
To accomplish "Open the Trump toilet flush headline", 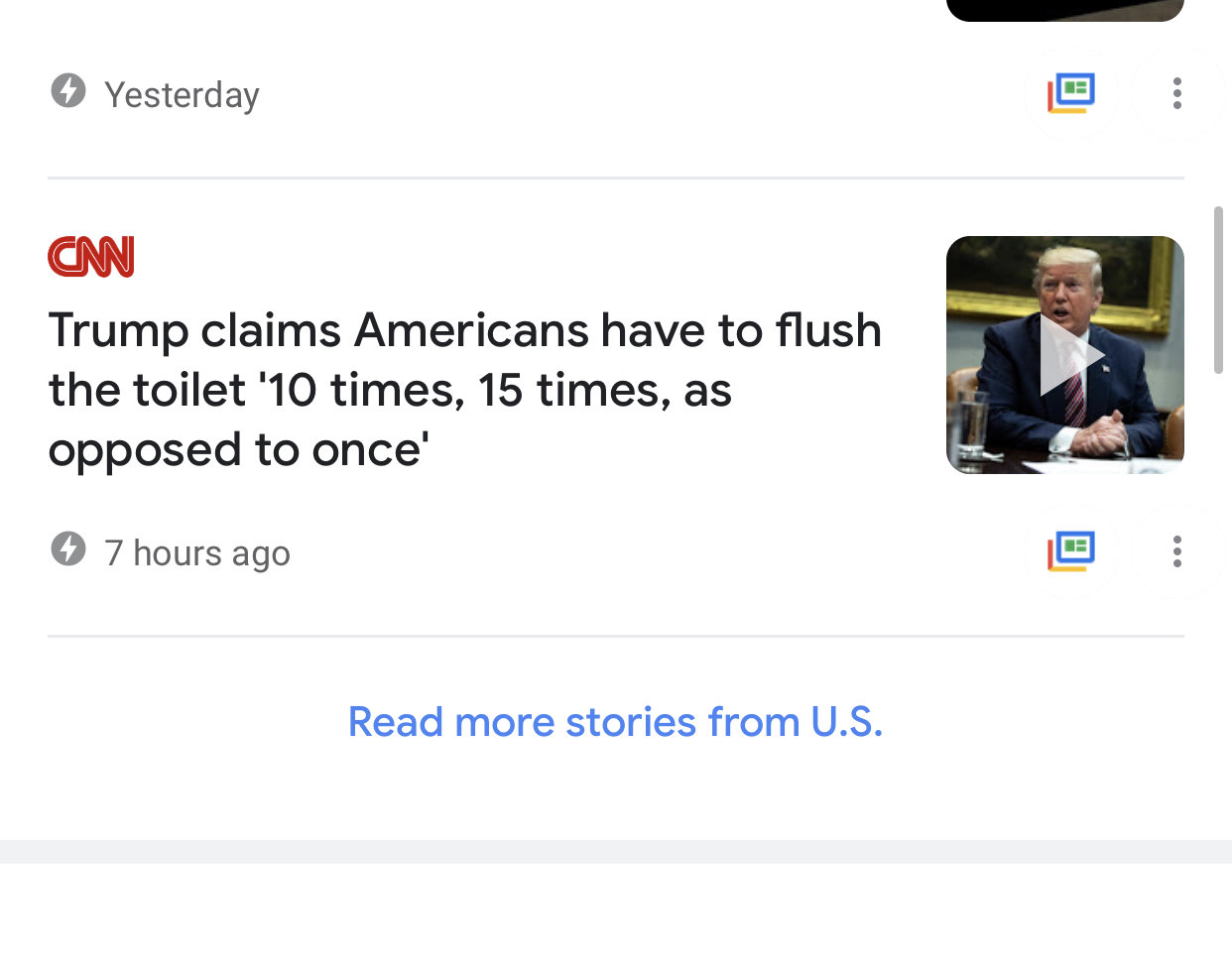I will 464,390.
